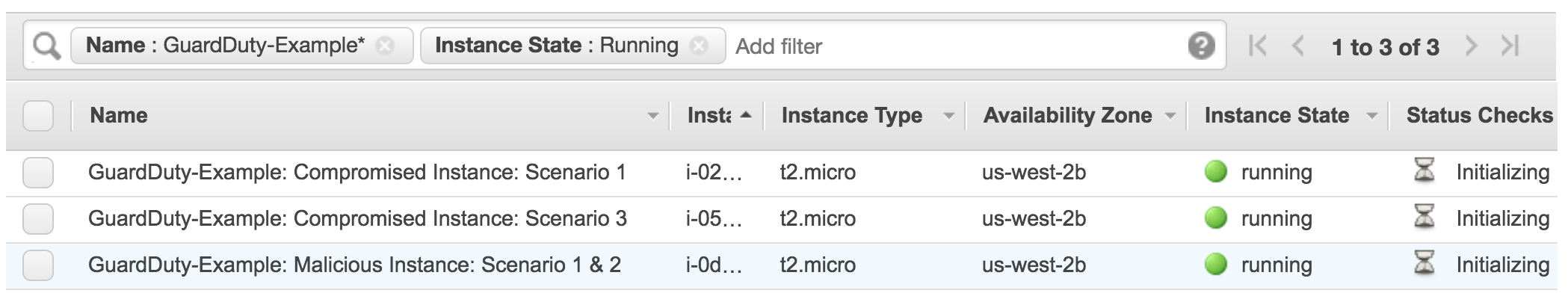This screenshot has height=302, width=1568.
Task: Open the Name column dropdown arrow
Action: click(653, 117)
